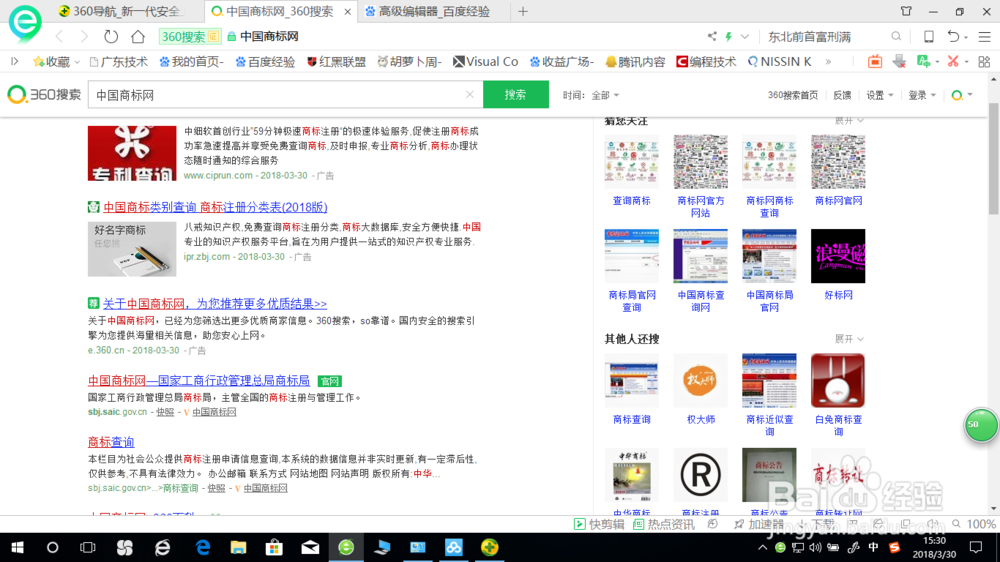
Task: Open the 中国商标网—国家工商行政管理总局商标局 result
Action: [199, 381]
